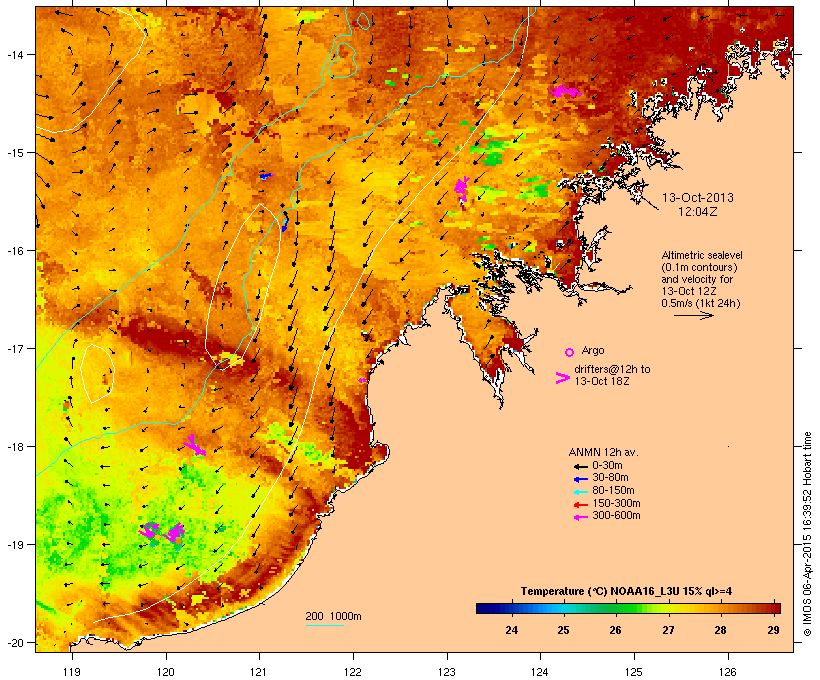Screen dimensions: 820x680
Task: Click the longitude label 126
Action: [x=727, y=672]
